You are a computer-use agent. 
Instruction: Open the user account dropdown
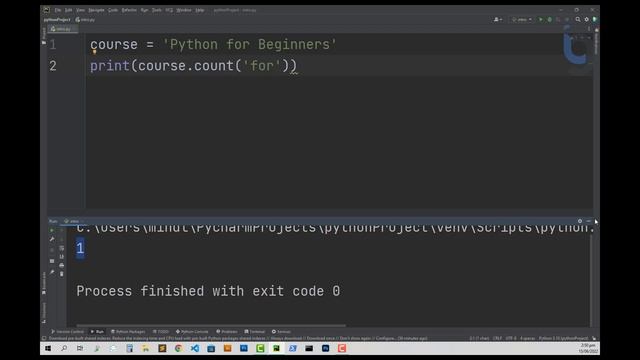coord(498,20)
